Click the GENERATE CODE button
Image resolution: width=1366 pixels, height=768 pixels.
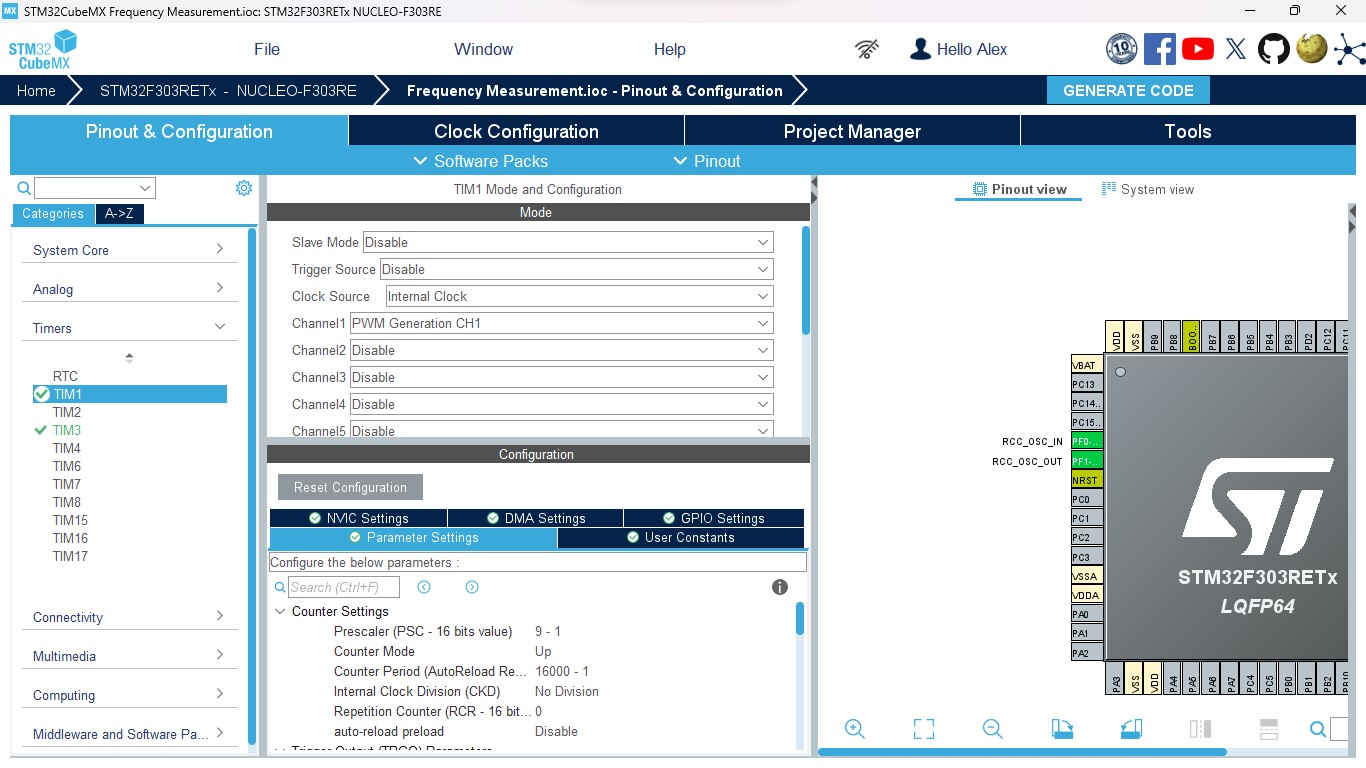(1128, 90)
